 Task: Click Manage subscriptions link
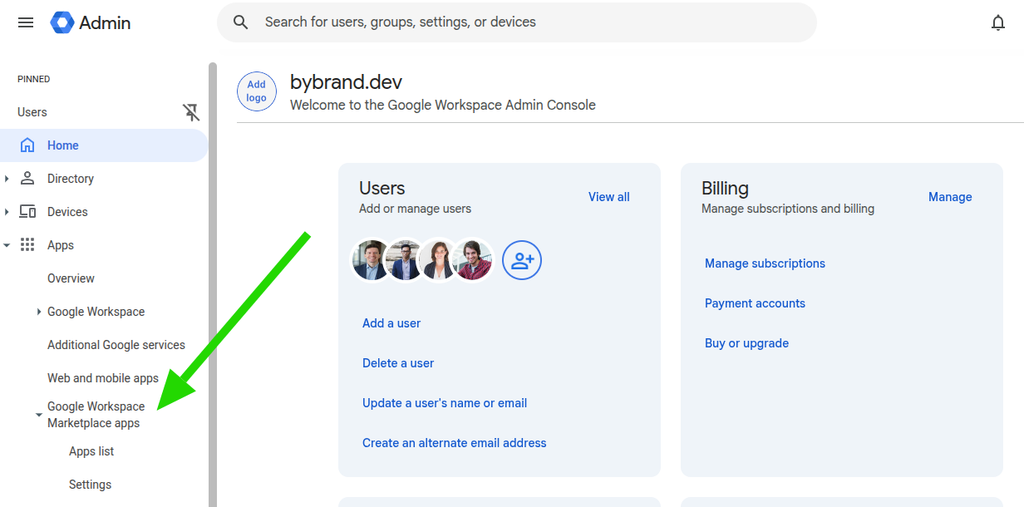(x=765, y=263)
